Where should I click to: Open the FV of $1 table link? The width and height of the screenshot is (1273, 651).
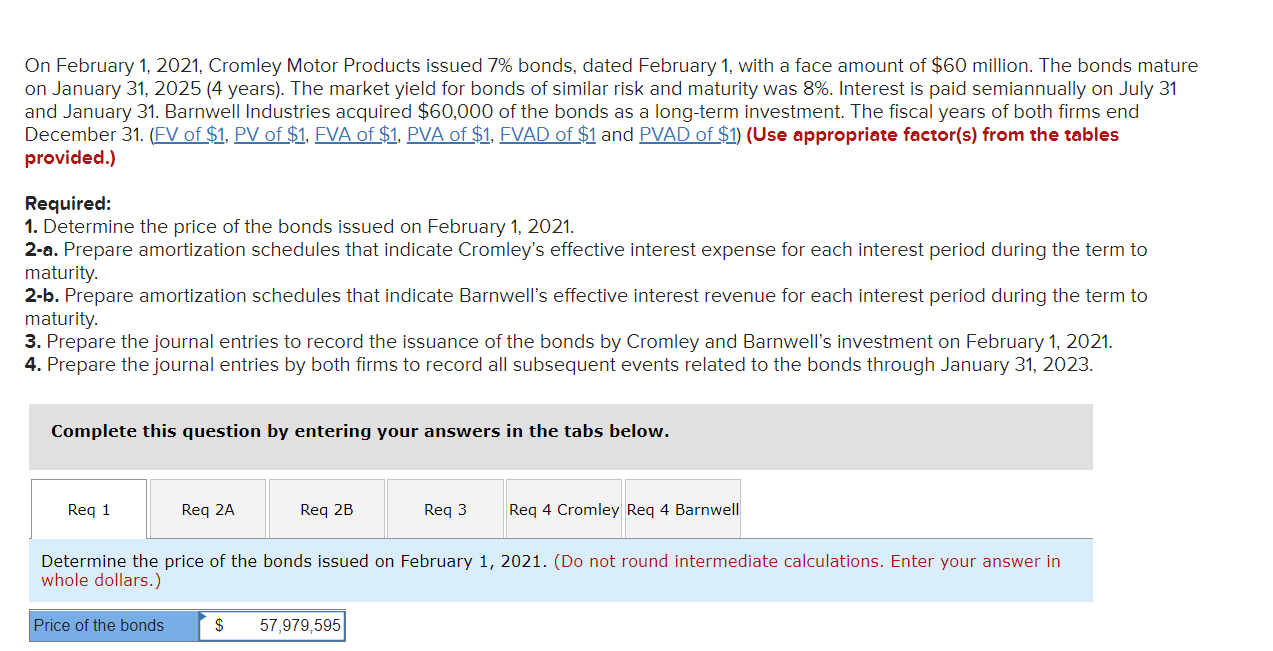(x=189, y=134)
